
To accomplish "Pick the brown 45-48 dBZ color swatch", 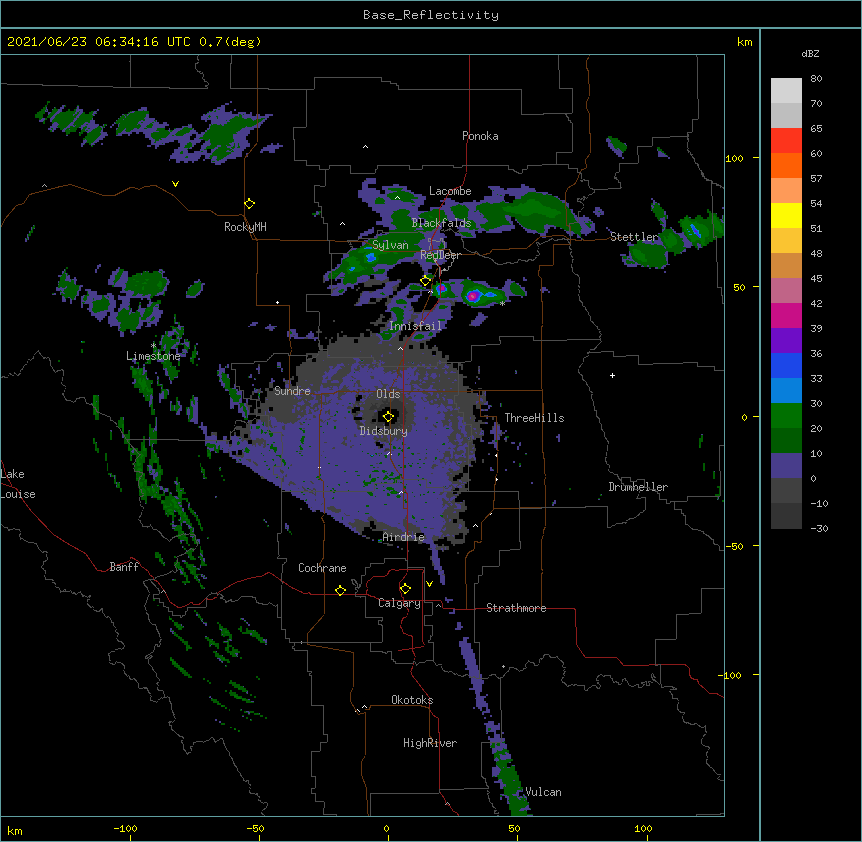I will [786, 265].
